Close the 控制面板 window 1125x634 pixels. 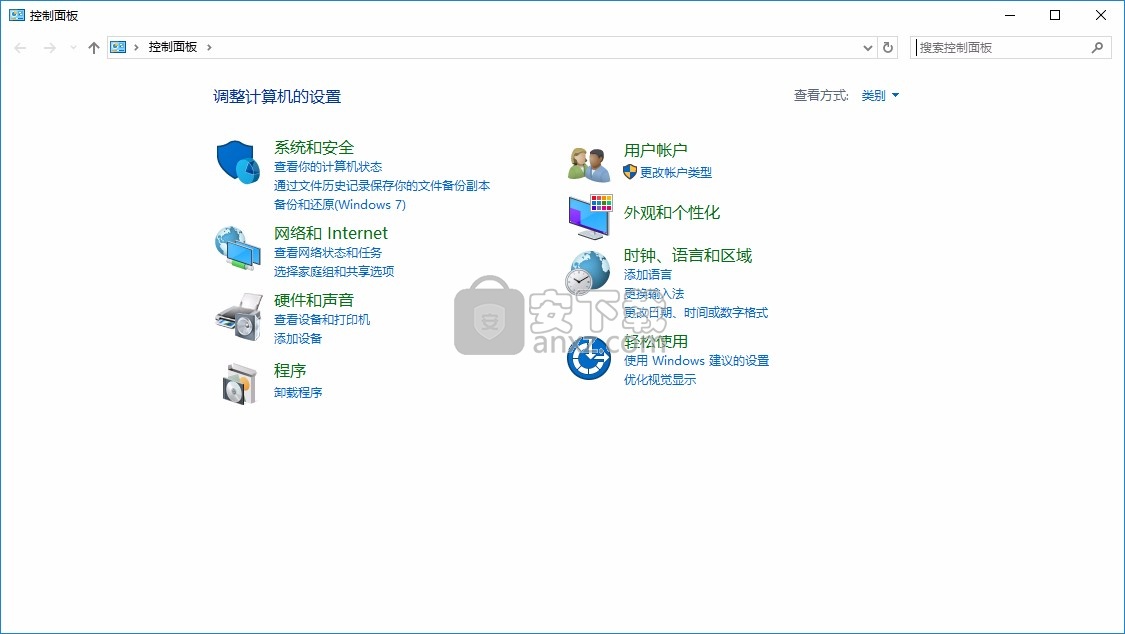point(1101,15)
